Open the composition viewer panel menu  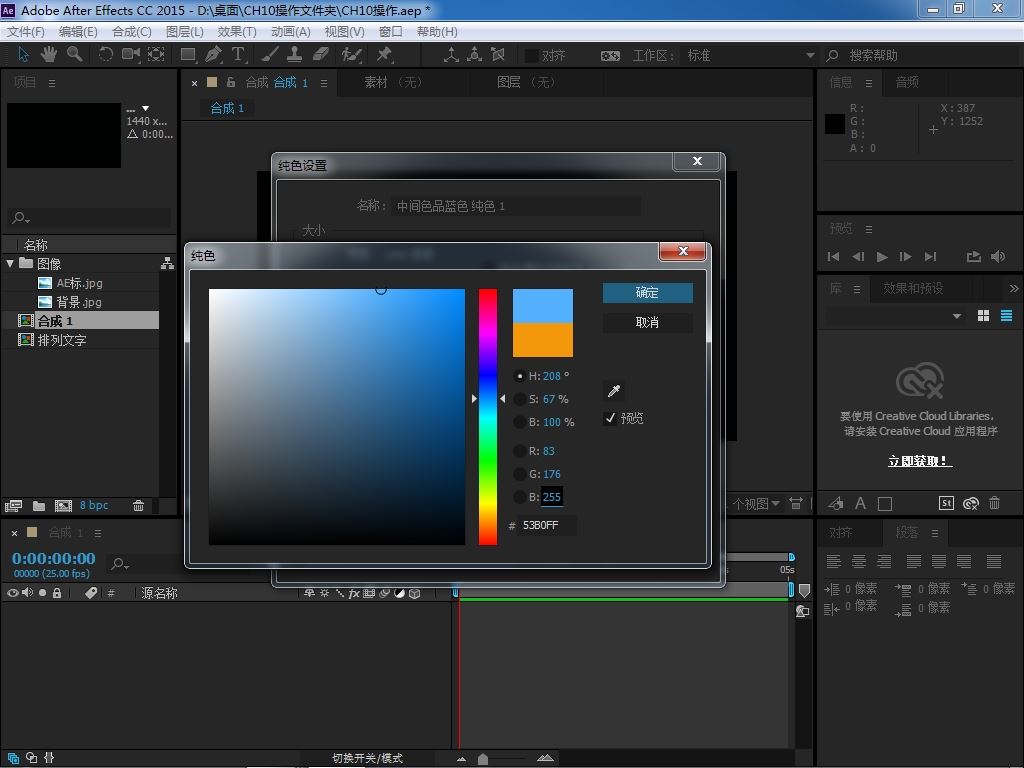tap(323, 83)
